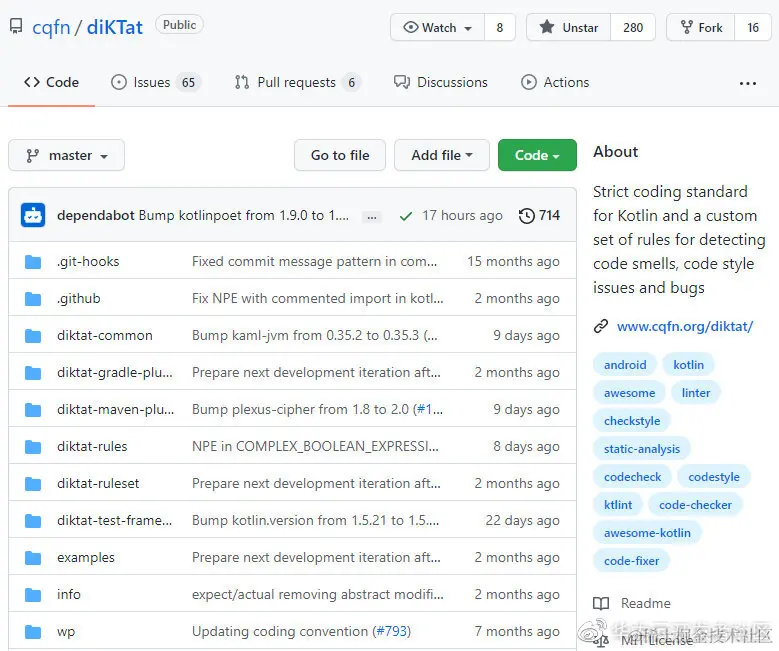Open the Add file dropdown
779x651 pixels.
(442, 156)
